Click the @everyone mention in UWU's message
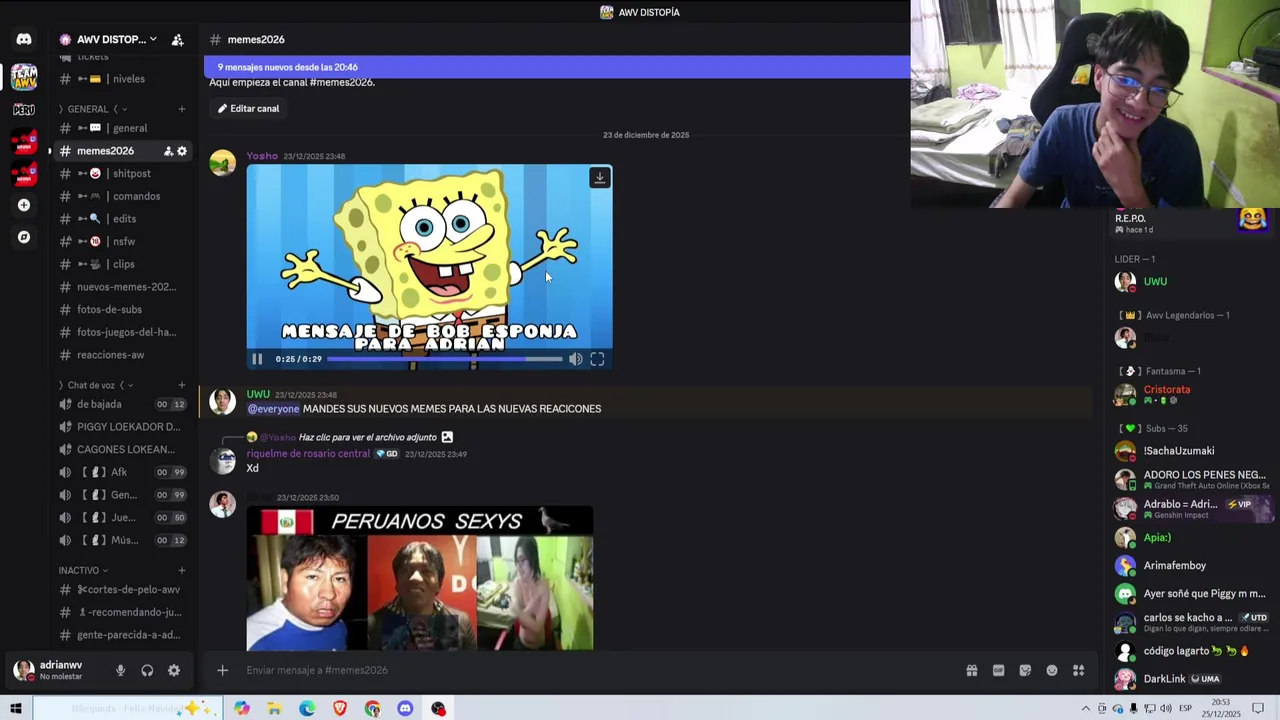This screenshot has height=720, width=1280. click(x=273, y=409)
